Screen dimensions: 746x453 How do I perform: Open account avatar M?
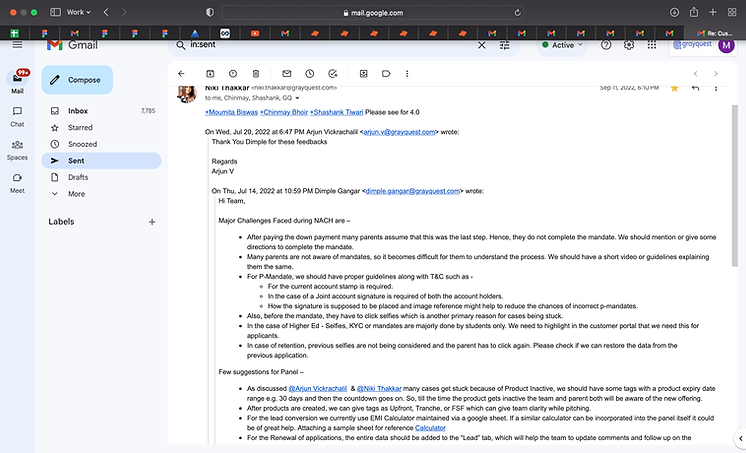pyautogui.click(x=726, y=45)
